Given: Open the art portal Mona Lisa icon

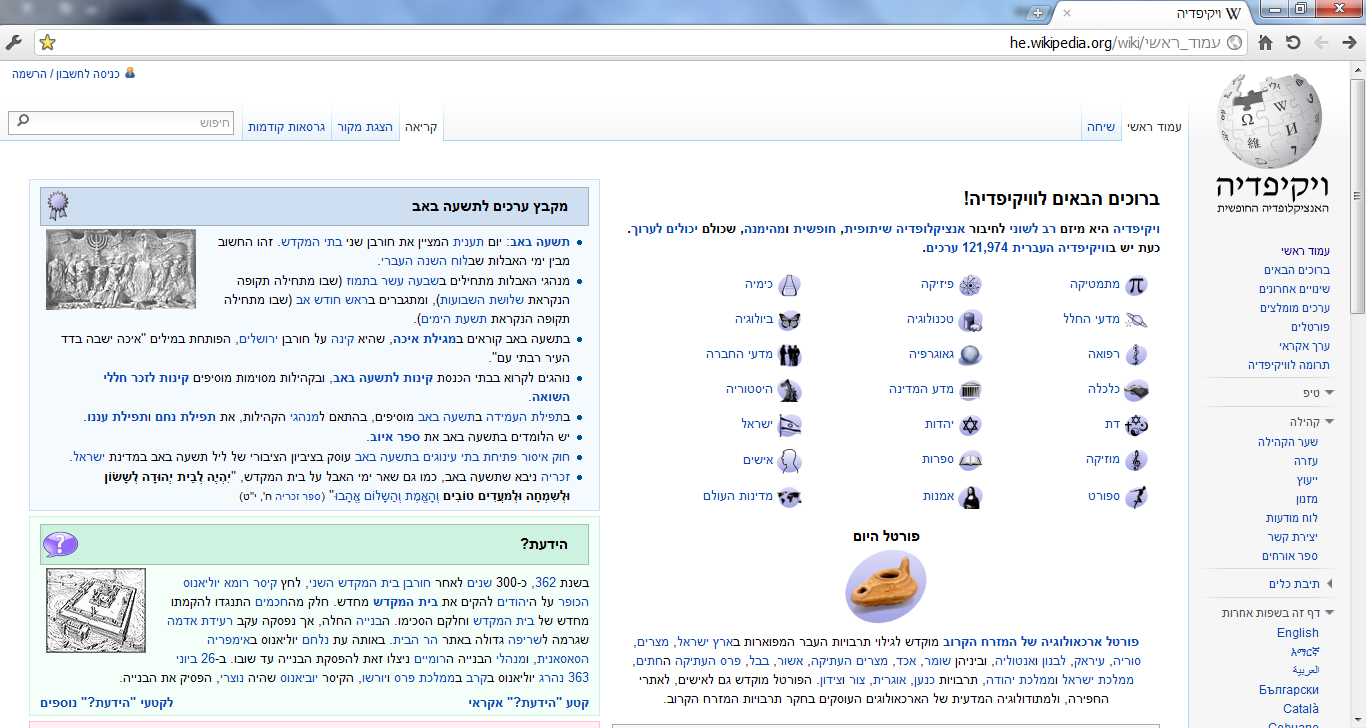Looking at the screenshot, I should point(970,496).
